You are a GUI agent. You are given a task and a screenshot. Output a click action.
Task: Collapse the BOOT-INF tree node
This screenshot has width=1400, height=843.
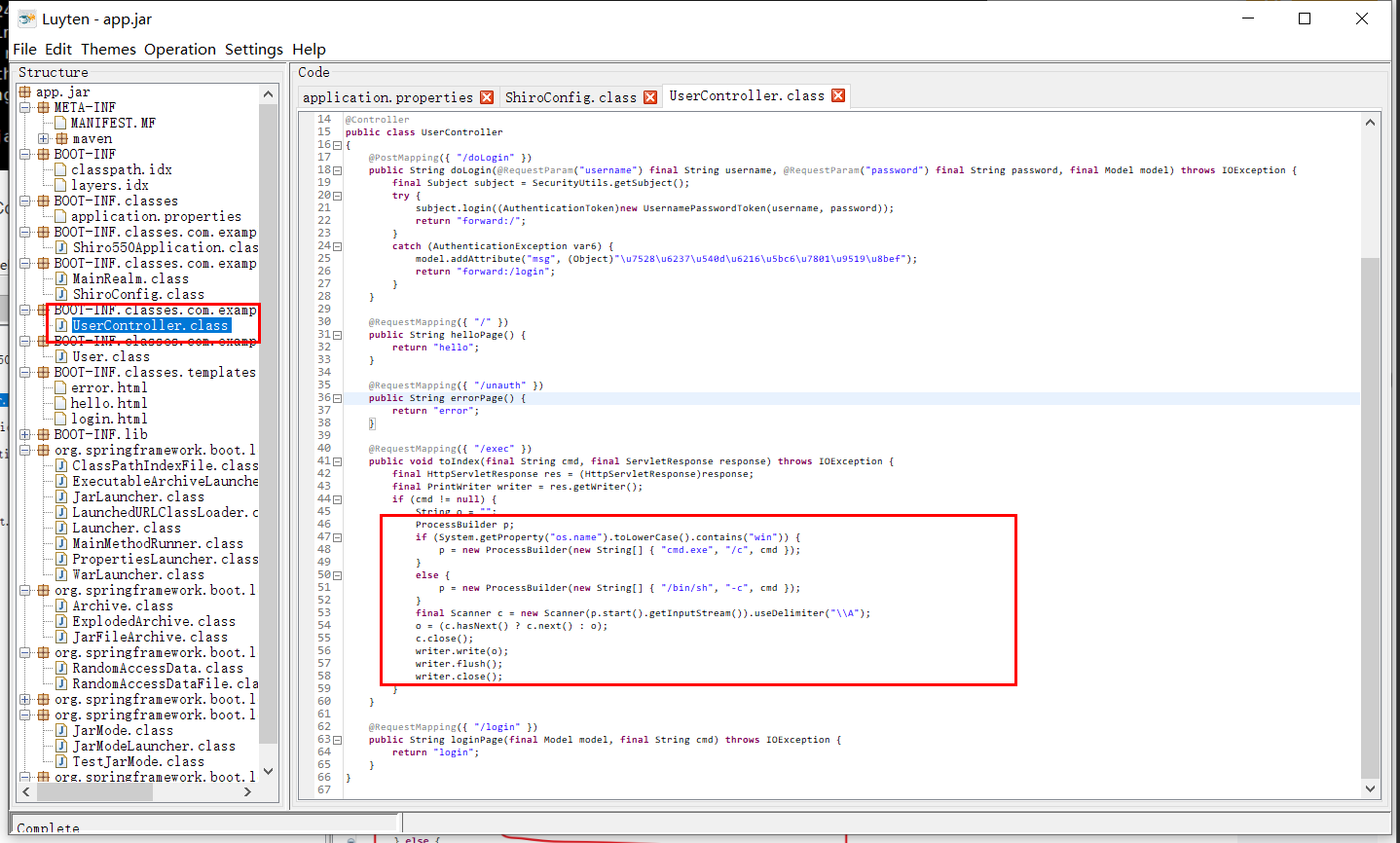pos(25,154)
